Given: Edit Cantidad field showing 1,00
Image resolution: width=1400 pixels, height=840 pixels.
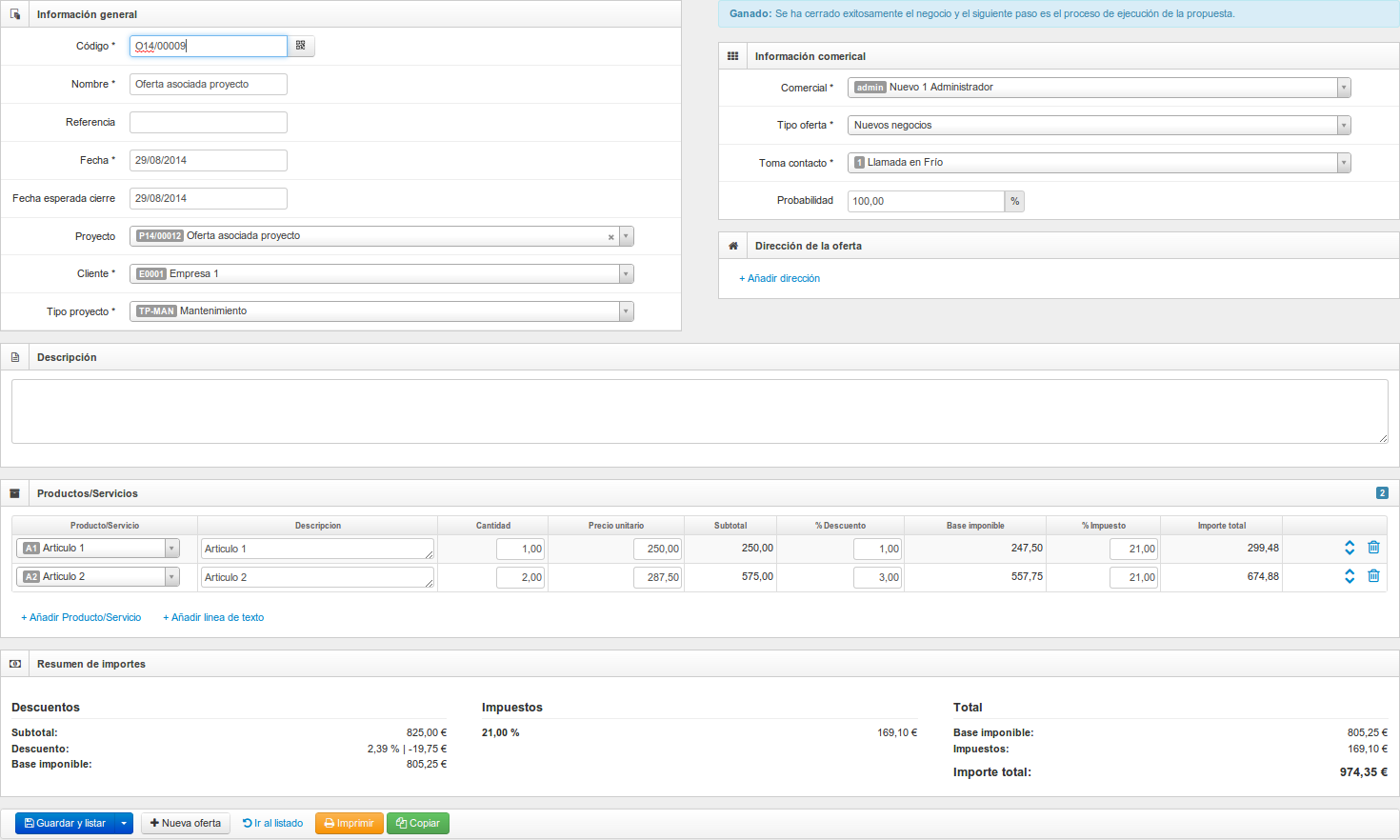Looking at the screenshot, I should (x=520, y=549).
